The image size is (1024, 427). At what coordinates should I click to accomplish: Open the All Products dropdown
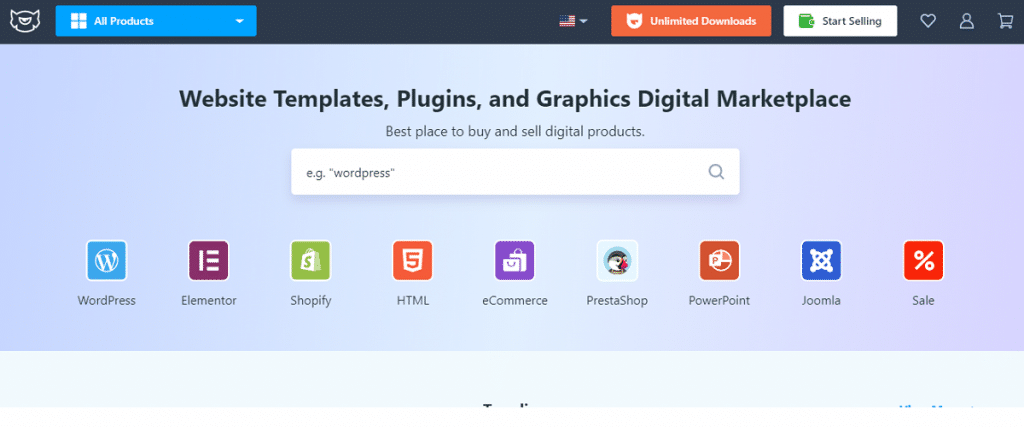coord(156,21)
